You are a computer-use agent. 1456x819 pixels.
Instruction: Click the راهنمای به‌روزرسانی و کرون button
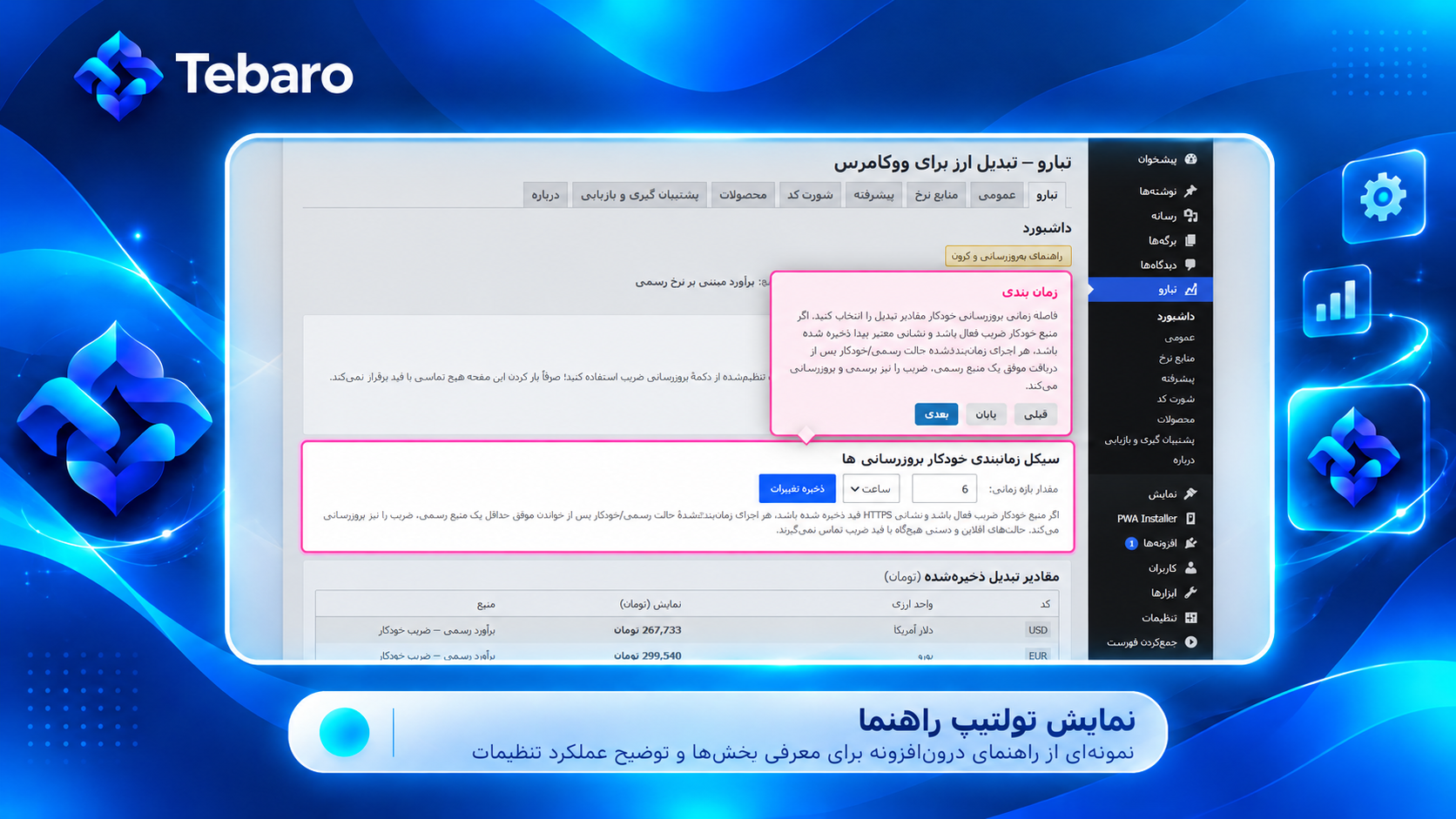[x=1008, y=256]
